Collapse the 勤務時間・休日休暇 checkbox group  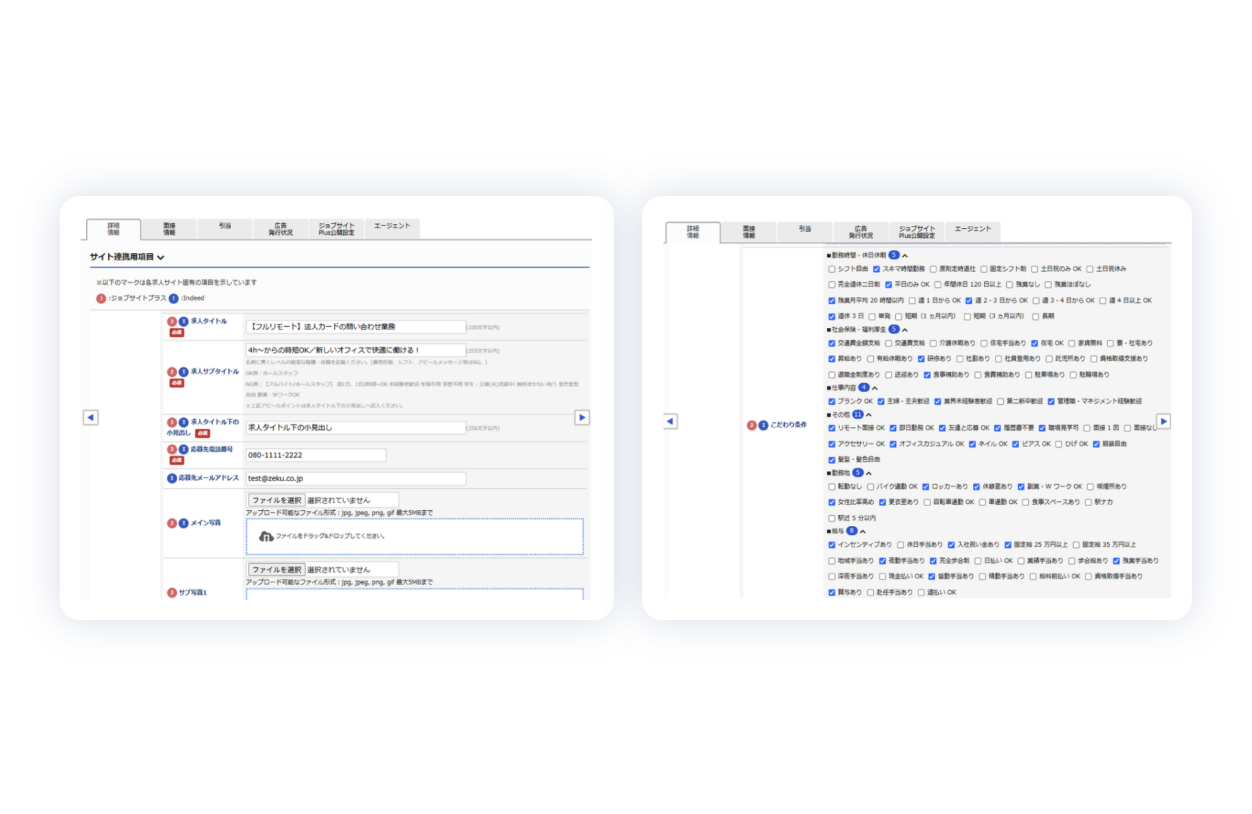[x=905, y=255]
